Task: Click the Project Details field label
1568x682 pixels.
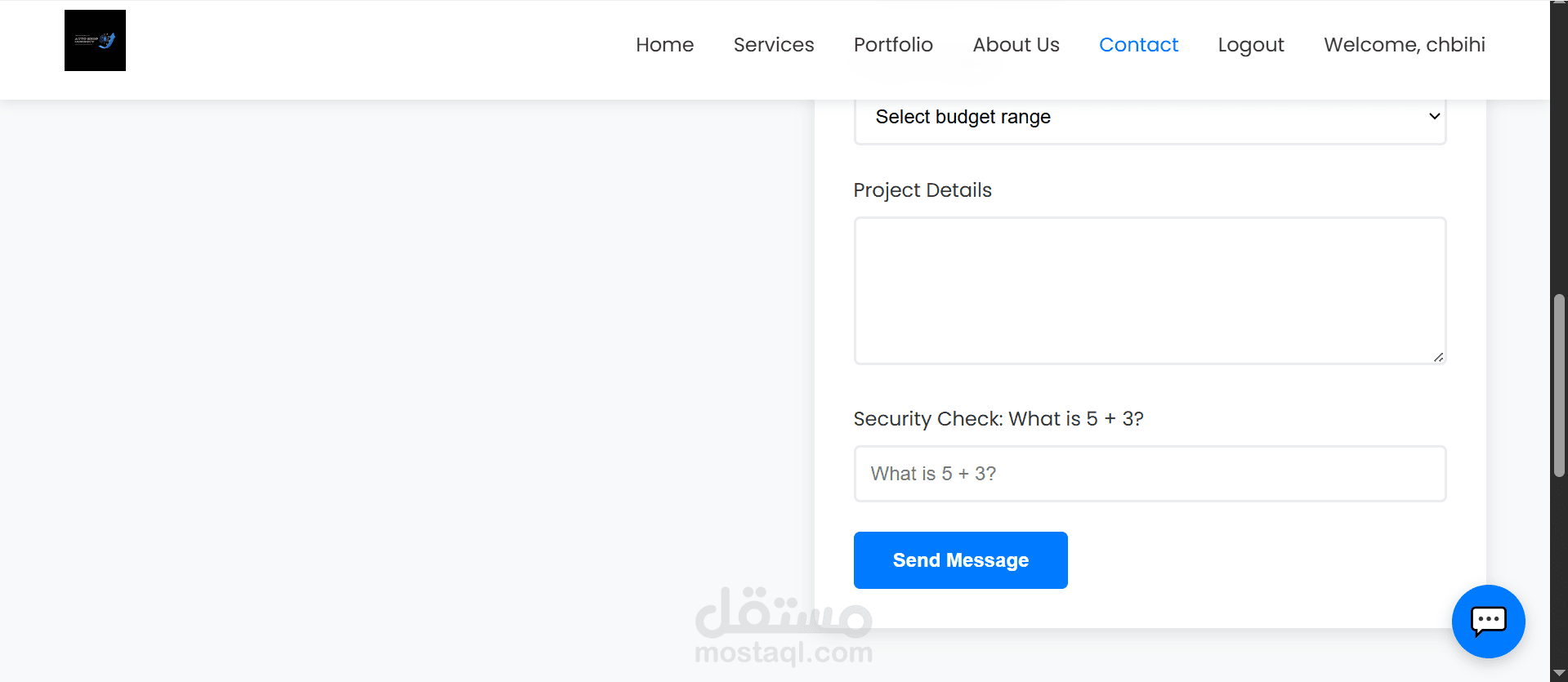Action: [922, 190]
